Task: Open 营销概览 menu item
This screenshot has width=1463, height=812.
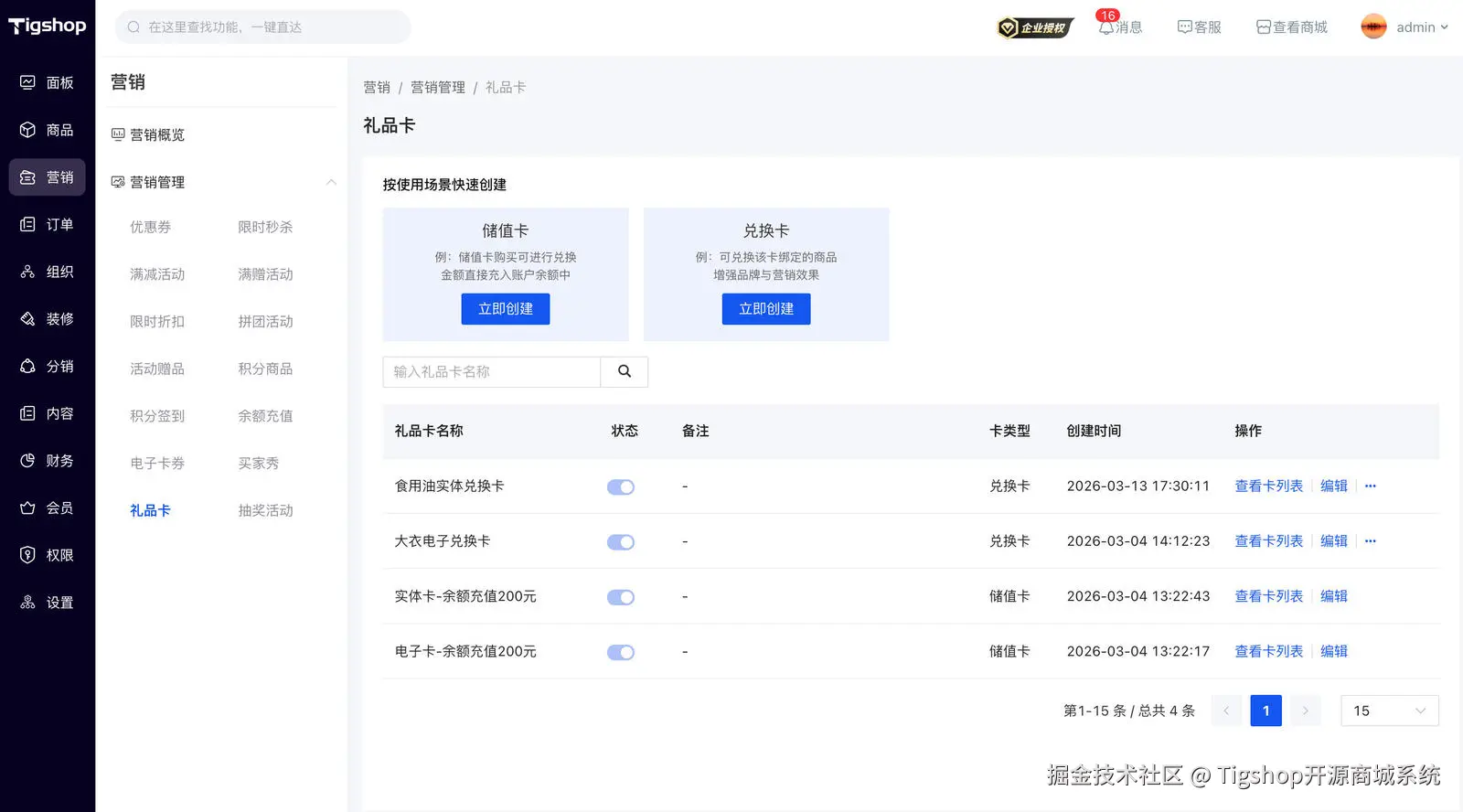Action: 157,134
